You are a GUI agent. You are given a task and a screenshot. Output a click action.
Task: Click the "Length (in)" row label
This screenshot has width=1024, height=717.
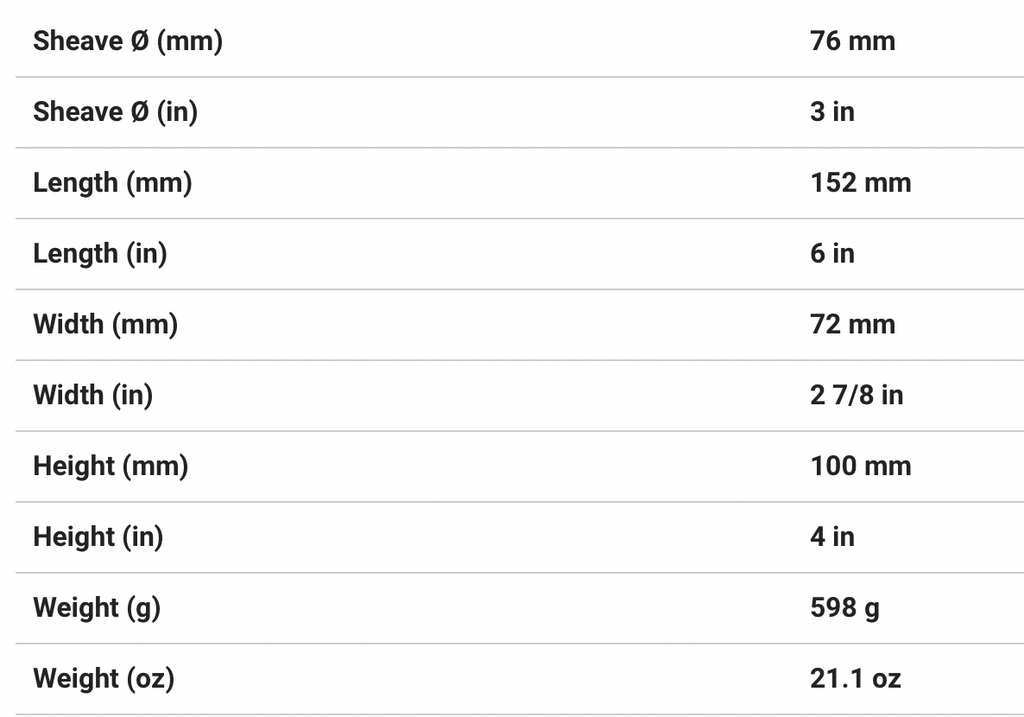[100, 254]
